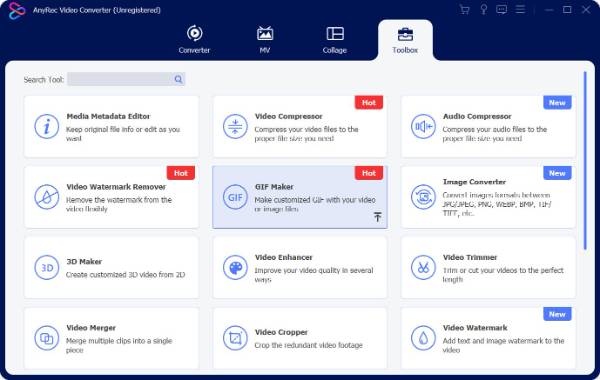Click 'Search Tool:' label
Viewport: 600px width, 380px height.
pyautogui.click(x=44, y=80)
